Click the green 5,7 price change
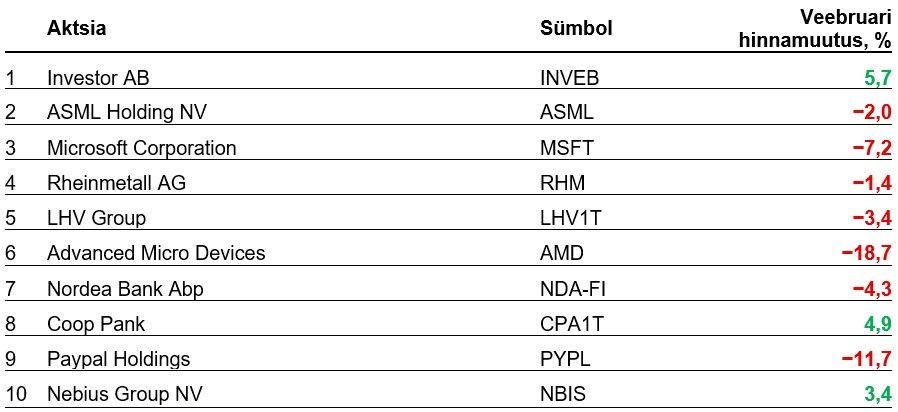 click(x=877, y=77)
